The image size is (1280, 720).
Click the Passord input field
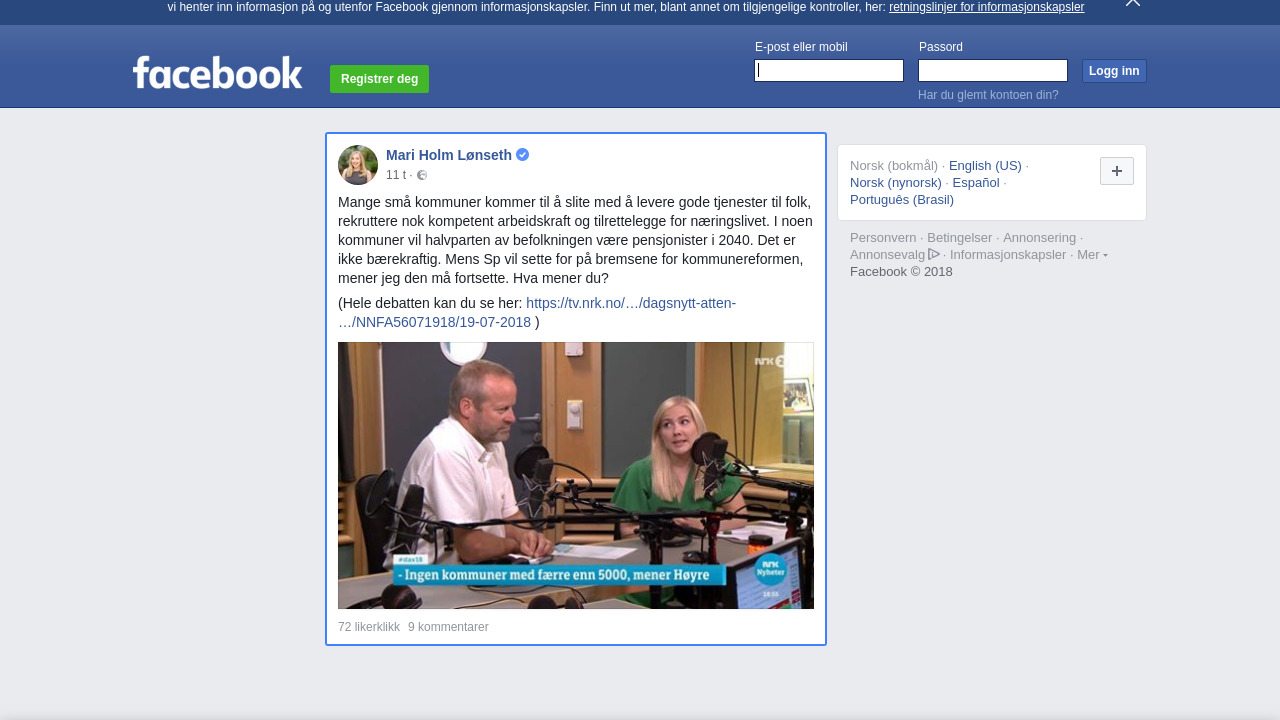992,71
